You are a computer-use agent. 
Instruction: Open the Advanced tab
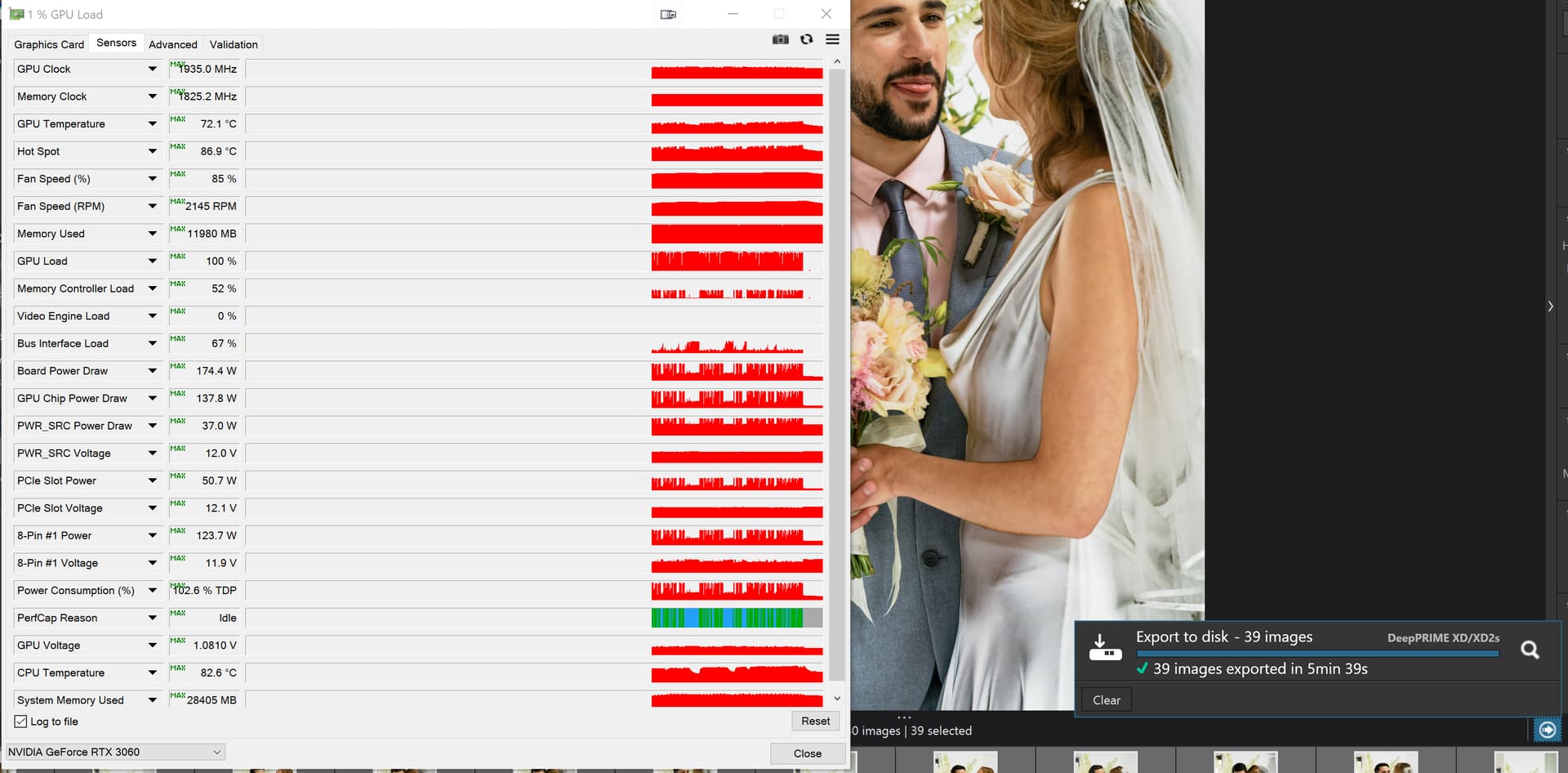[172, 44]
